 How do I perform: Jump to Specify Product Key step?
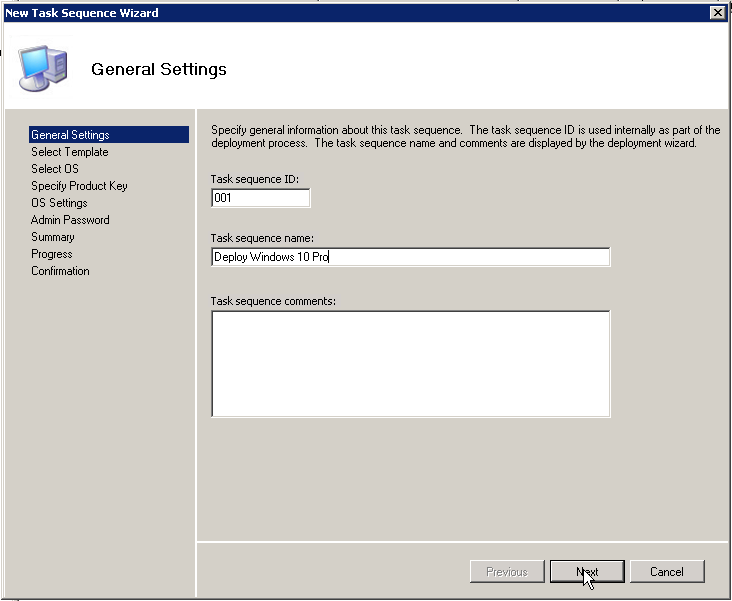79,186
